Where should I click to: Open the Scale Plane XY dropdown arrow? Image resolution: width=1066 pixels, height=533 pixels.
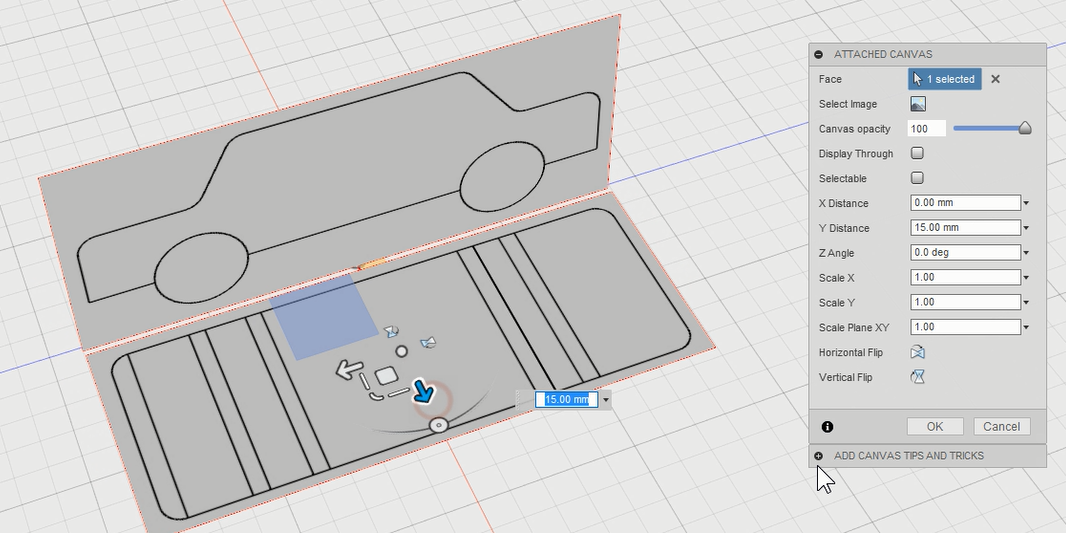[x=1026, y=328]
